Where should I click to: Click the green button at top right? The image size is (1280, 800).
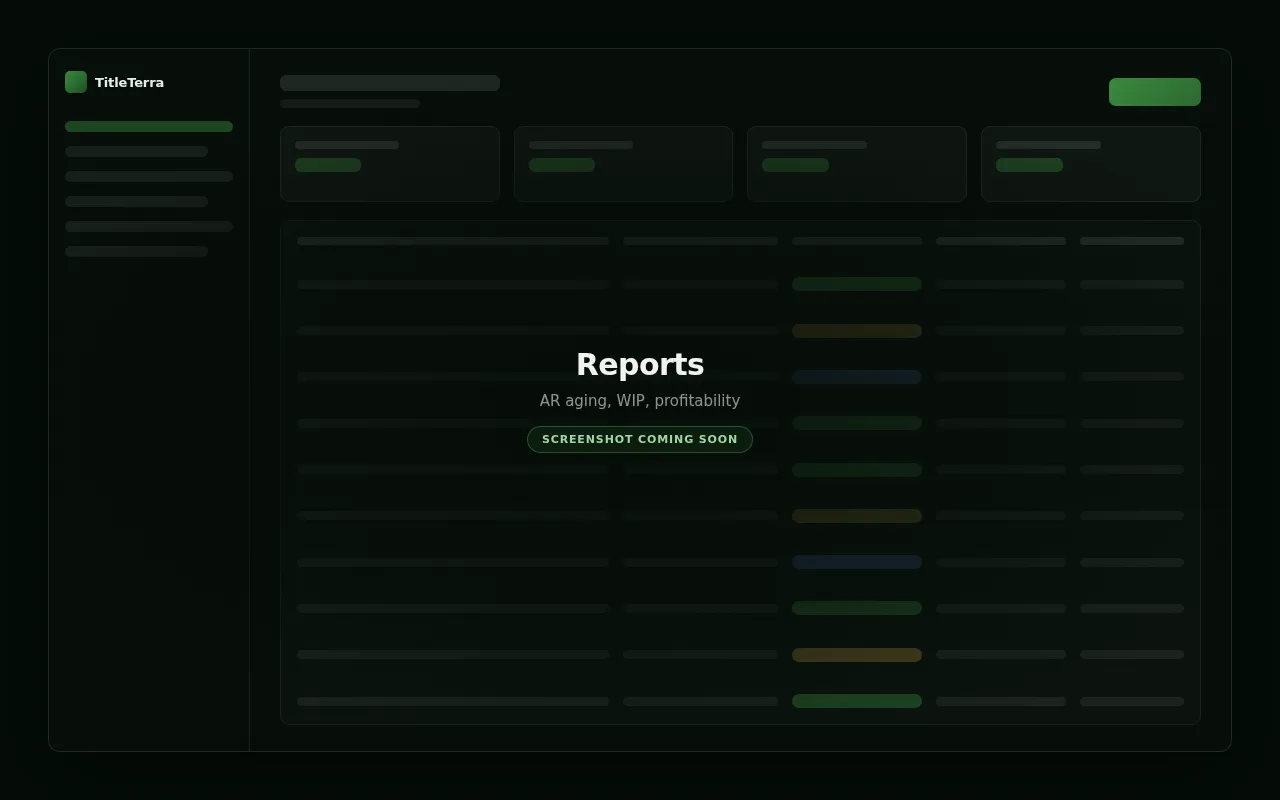(1155, 92)
